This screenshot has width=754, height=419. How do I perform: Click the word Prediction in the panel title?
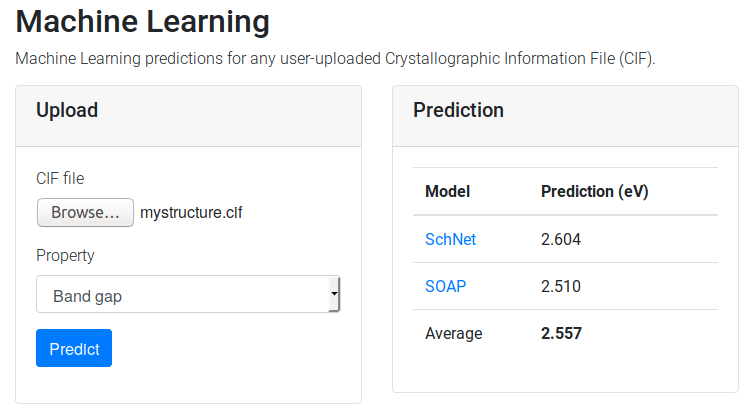coord(458,110)
